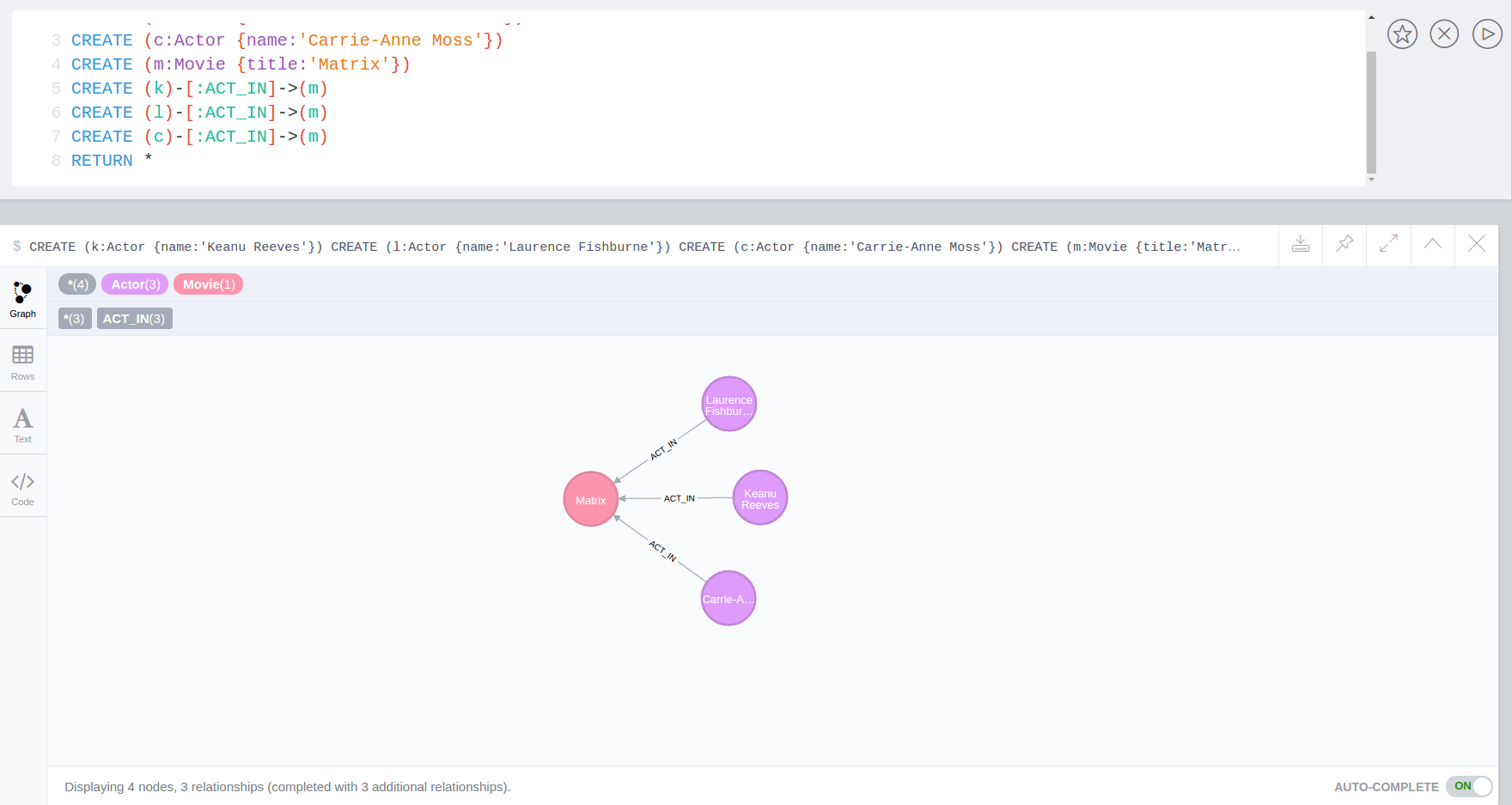This screenshot has width=1512, height=805.
Task: Pin the result frame
Action: [x=1344, y=244]
